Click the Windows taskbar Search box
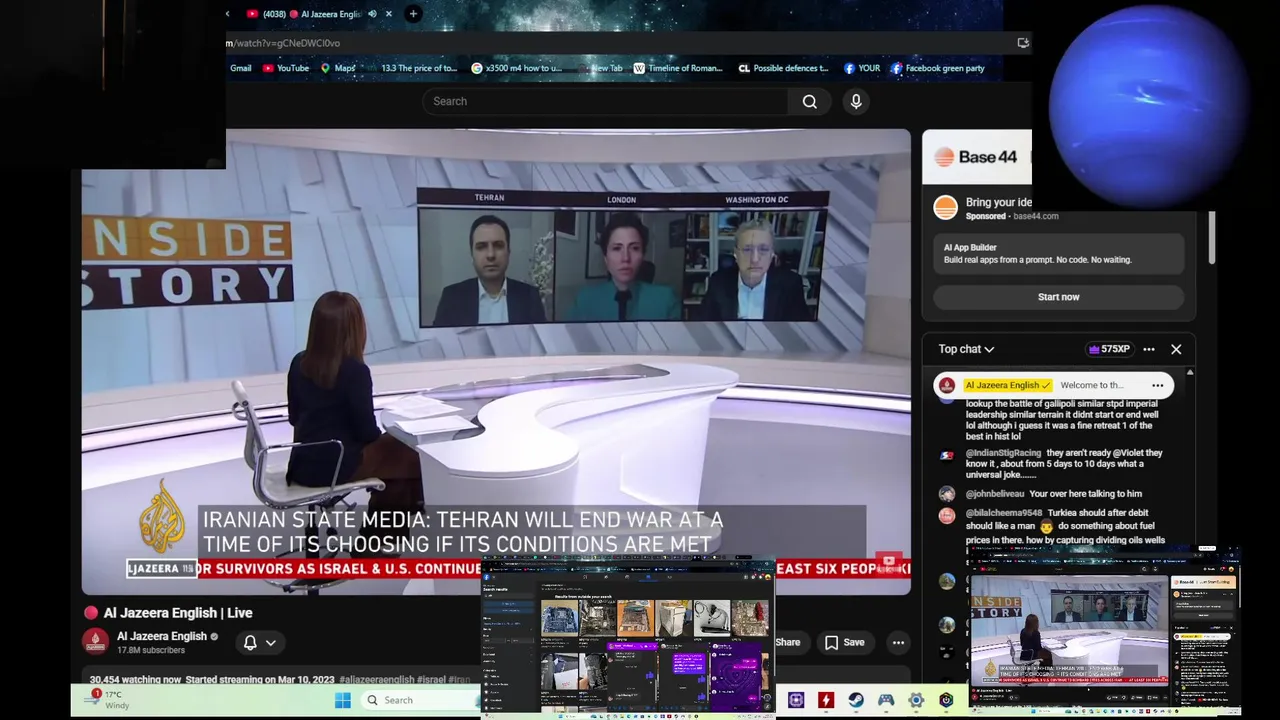This screenshot has width=1280, height=720. click(x=422, y=700)
